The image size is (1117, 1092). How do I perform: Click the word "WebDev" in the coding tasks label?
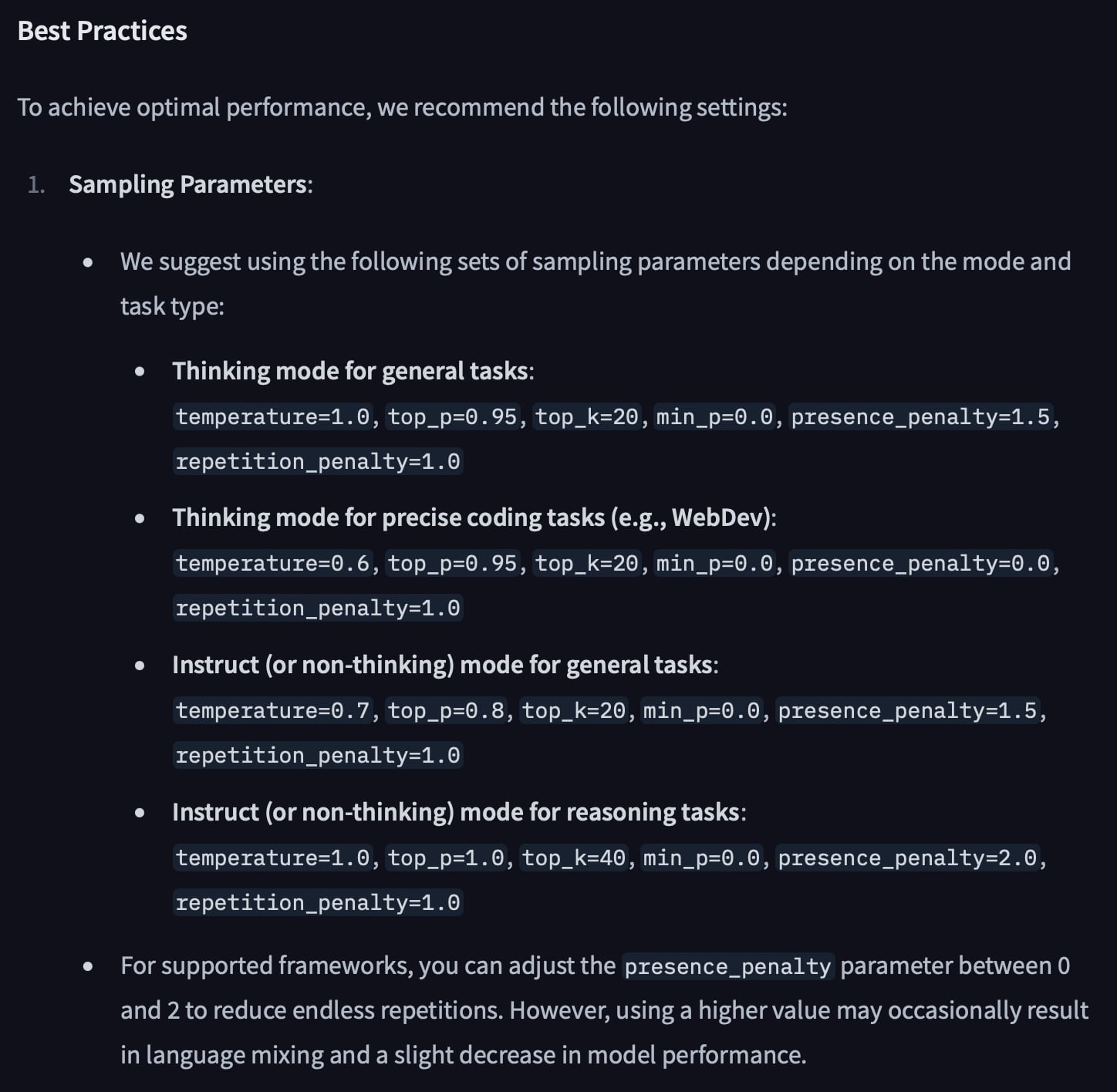click(x=717, y=517)
